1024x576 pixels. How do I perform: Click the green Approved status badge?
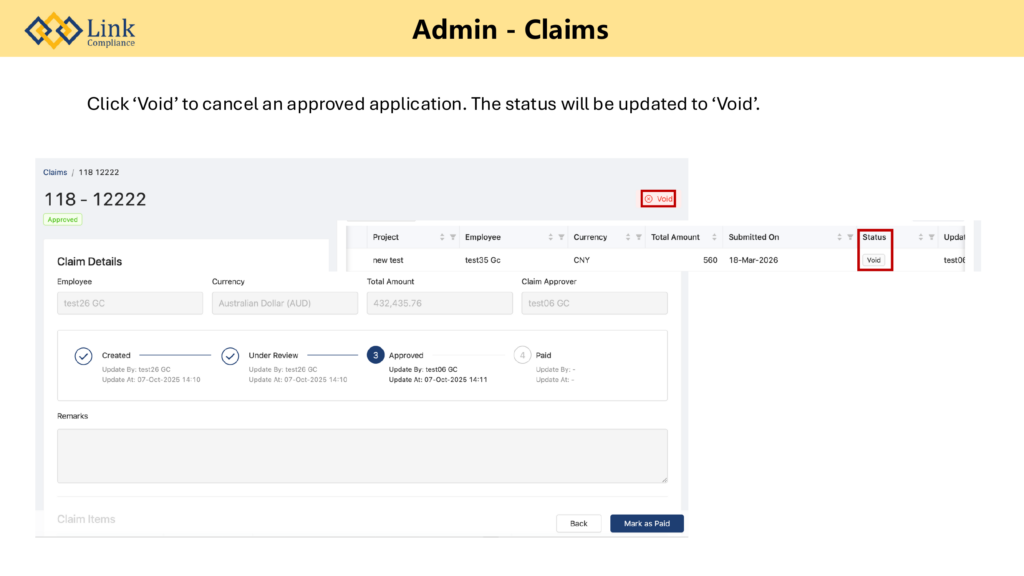[63, 219]
